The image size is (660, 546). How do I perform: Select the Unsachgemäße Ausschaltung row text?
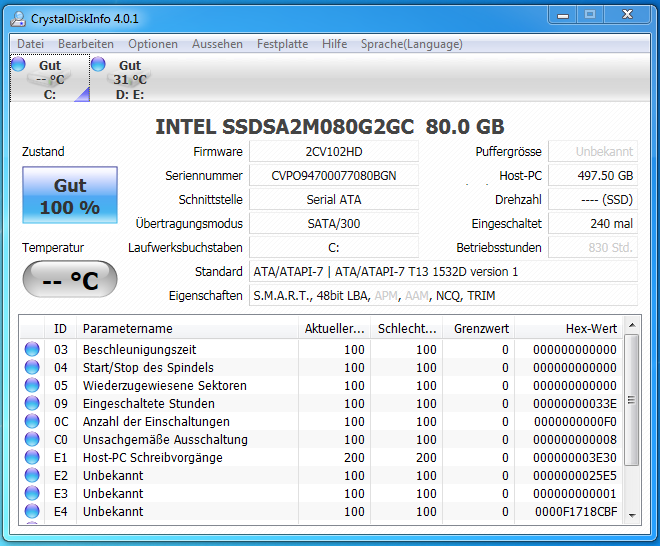coord(165,439)
